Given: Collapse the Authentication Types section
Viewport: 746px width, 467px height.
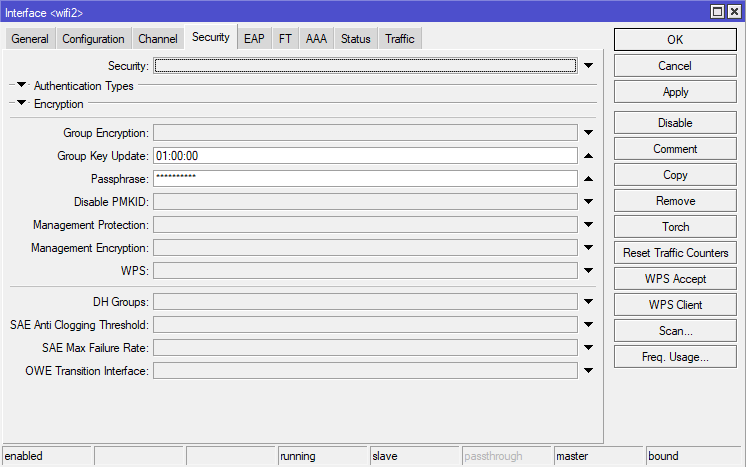Looking at the screenshot, I should [x=21, y=86].
